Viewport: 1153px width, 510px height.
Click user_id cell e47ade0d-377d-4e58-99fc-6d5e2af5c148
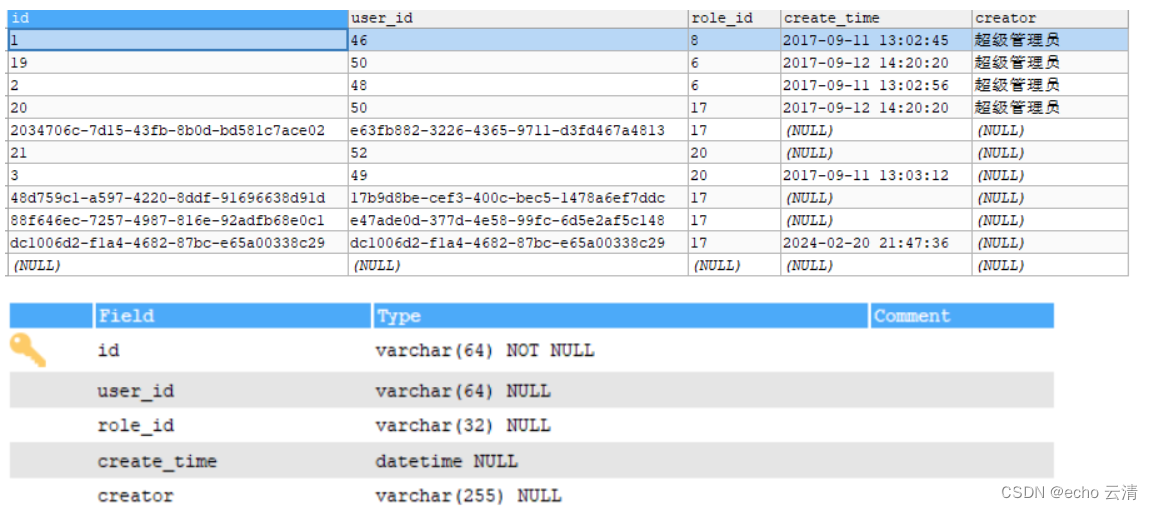coord(518,220)
